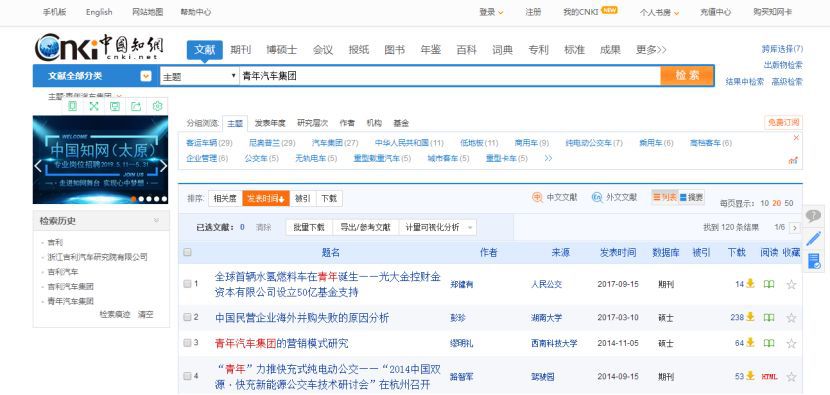Select the 会议 database tab
Image resolution: width=830 pixels, height=395 pixels.
323,50
